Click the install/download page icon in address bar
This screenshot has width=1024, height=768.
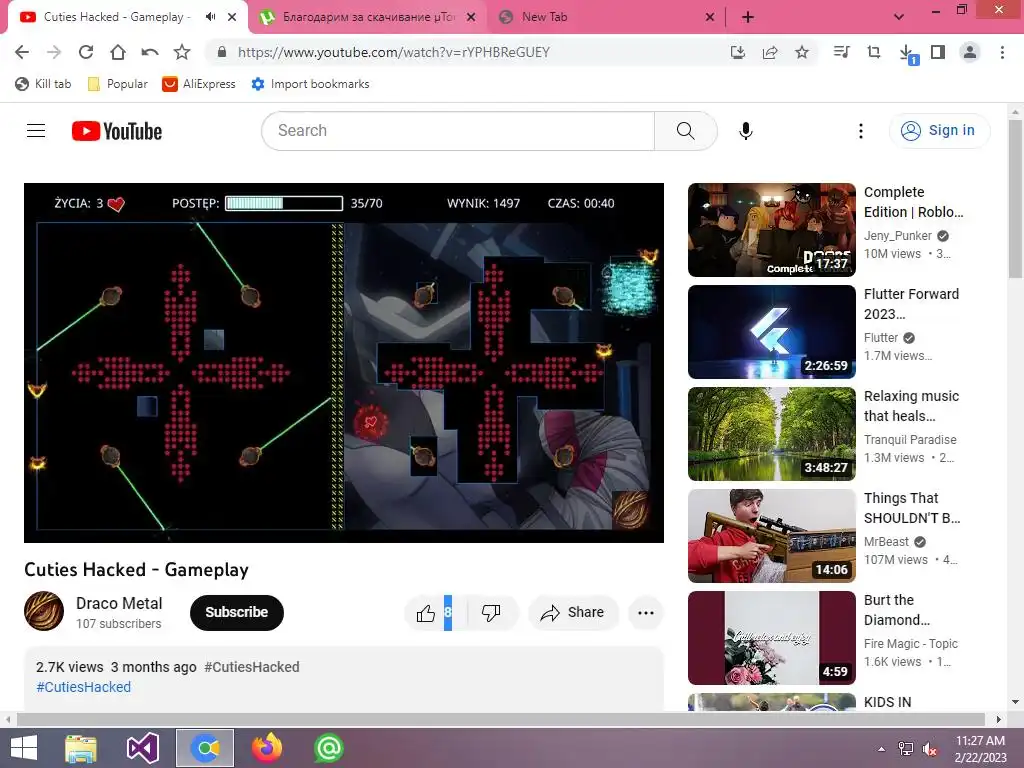(x=738, y=52)
